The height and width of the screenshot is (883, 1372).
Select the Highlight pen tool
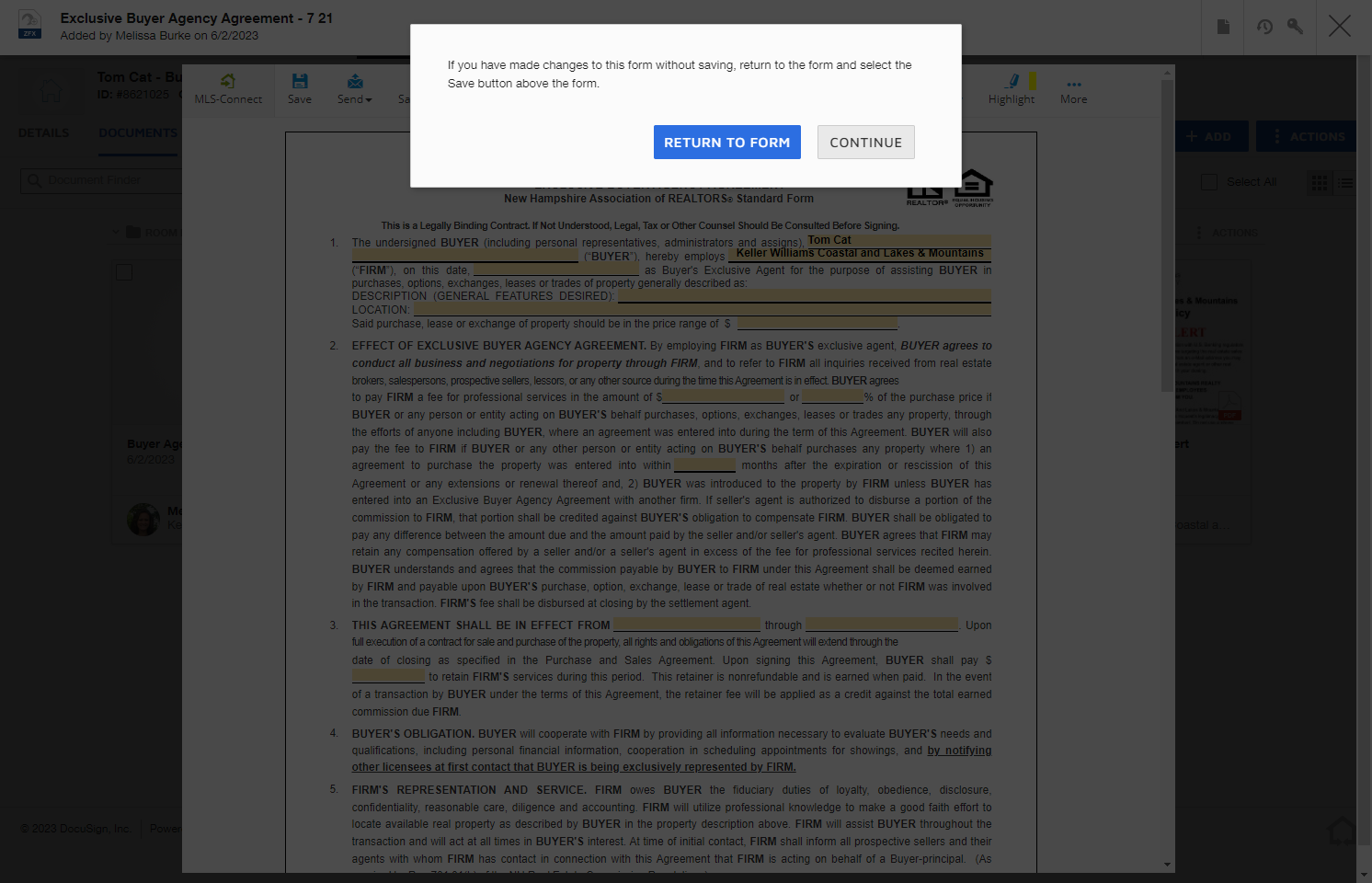point(1012,89)
